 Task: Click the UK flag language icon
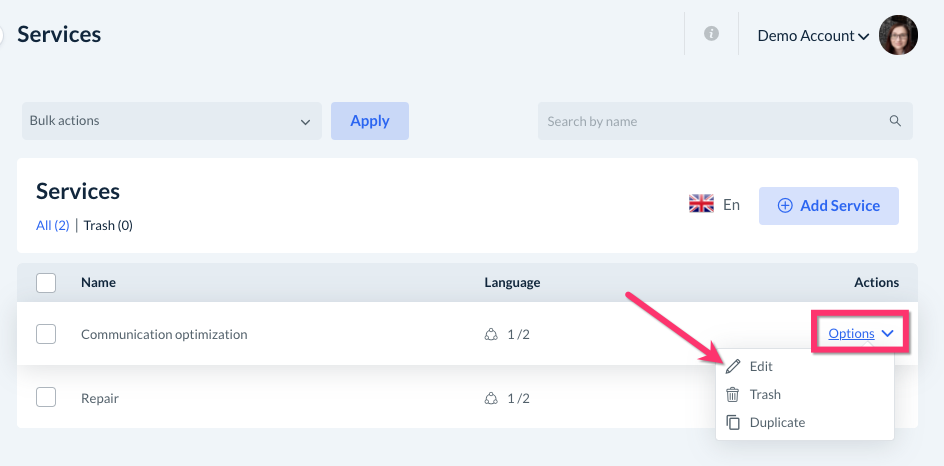pos(701,205)
